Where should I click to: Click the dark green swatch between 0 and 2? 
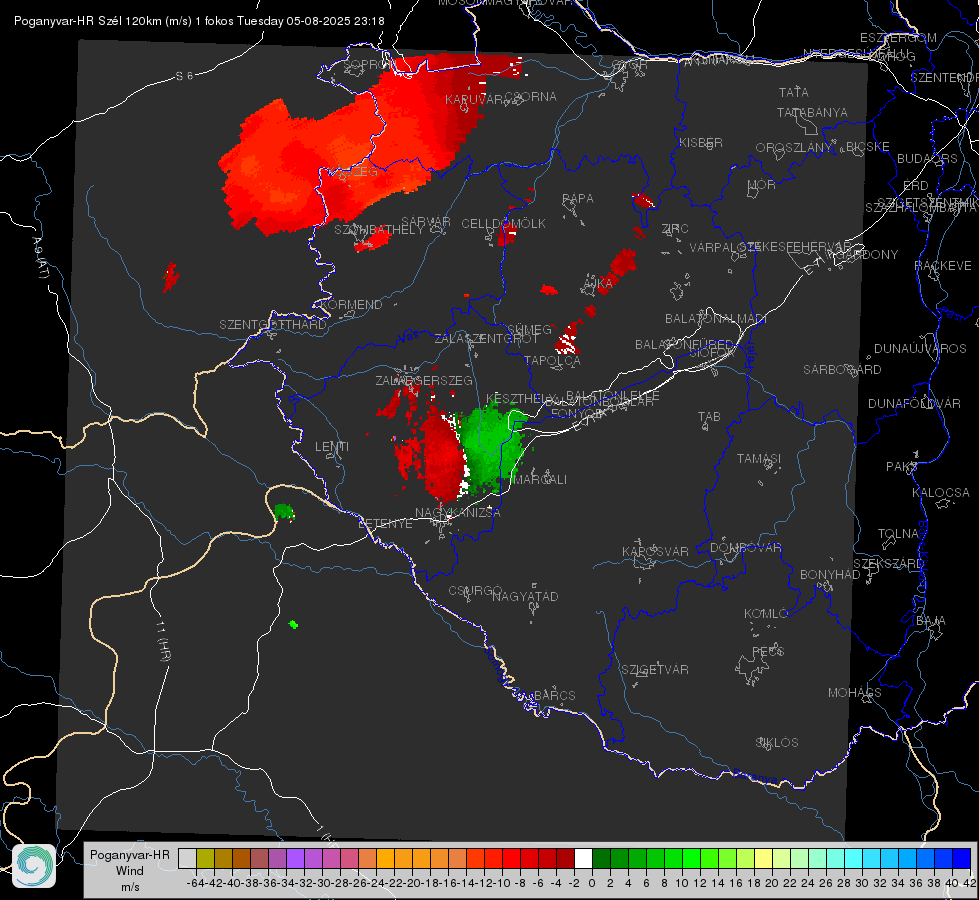tap(601, 858)
